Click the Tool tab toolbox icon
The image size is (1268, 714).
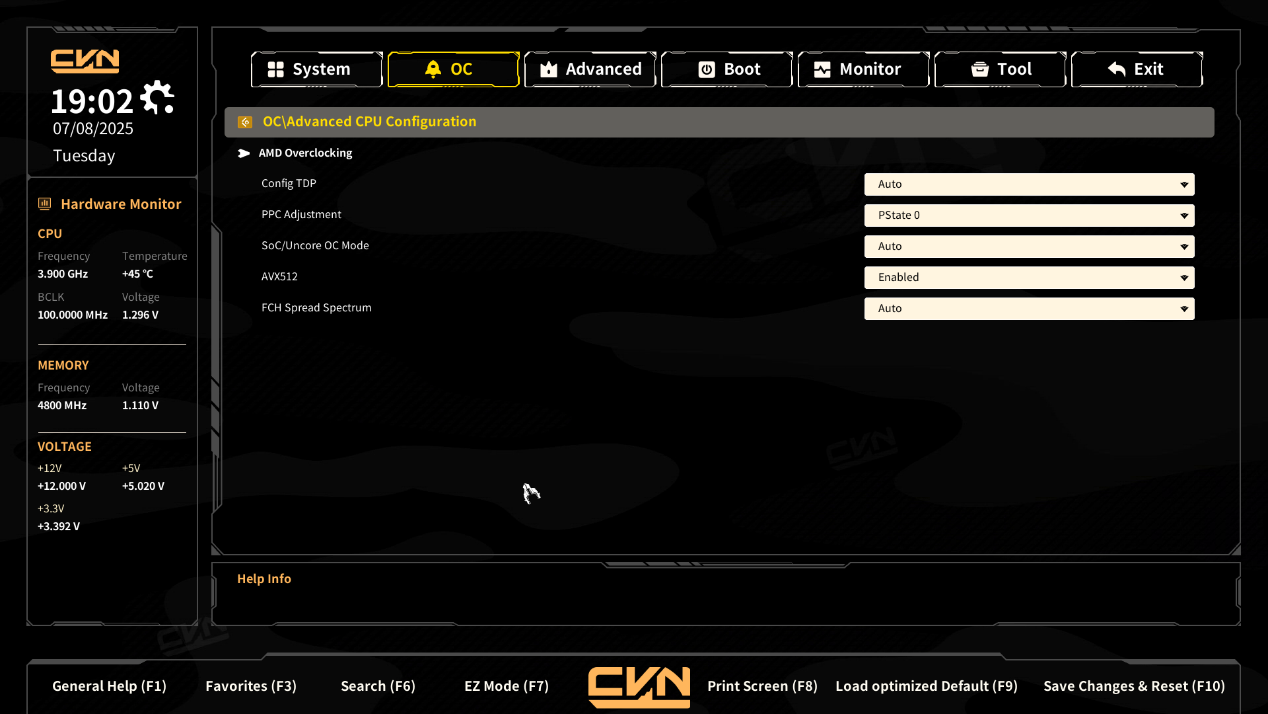tap(980, 69)
